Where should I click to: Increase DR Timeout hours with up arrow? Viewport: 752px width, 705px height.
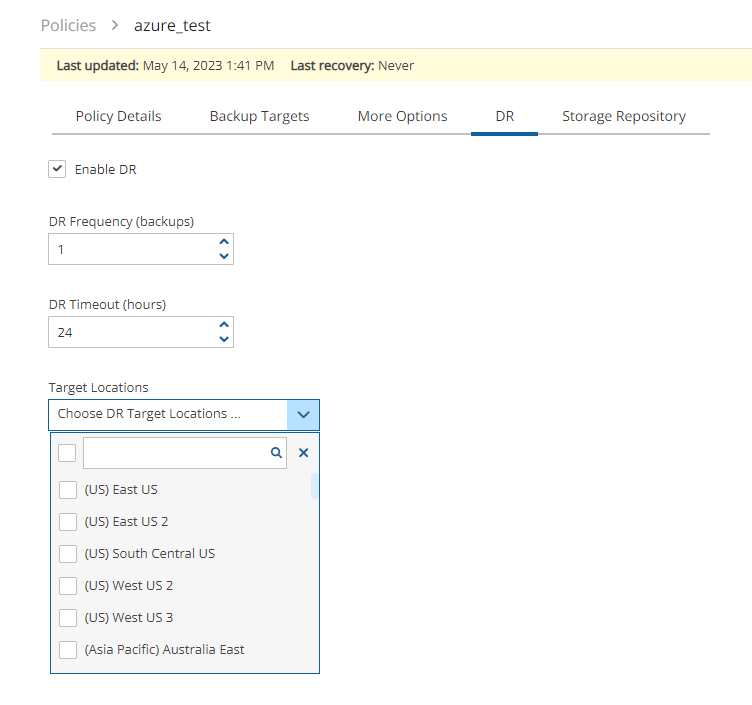click(224, 325)
